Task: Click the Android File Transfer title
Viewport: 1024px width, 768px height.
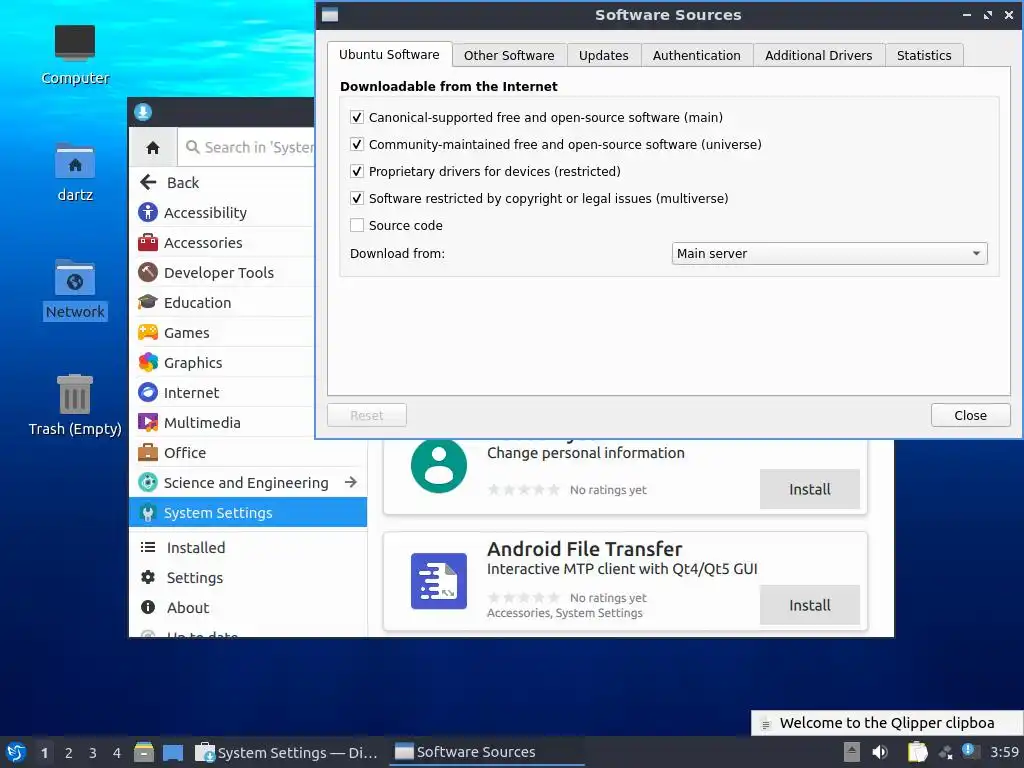Action: pyautogui.click(x=584, y=549)
